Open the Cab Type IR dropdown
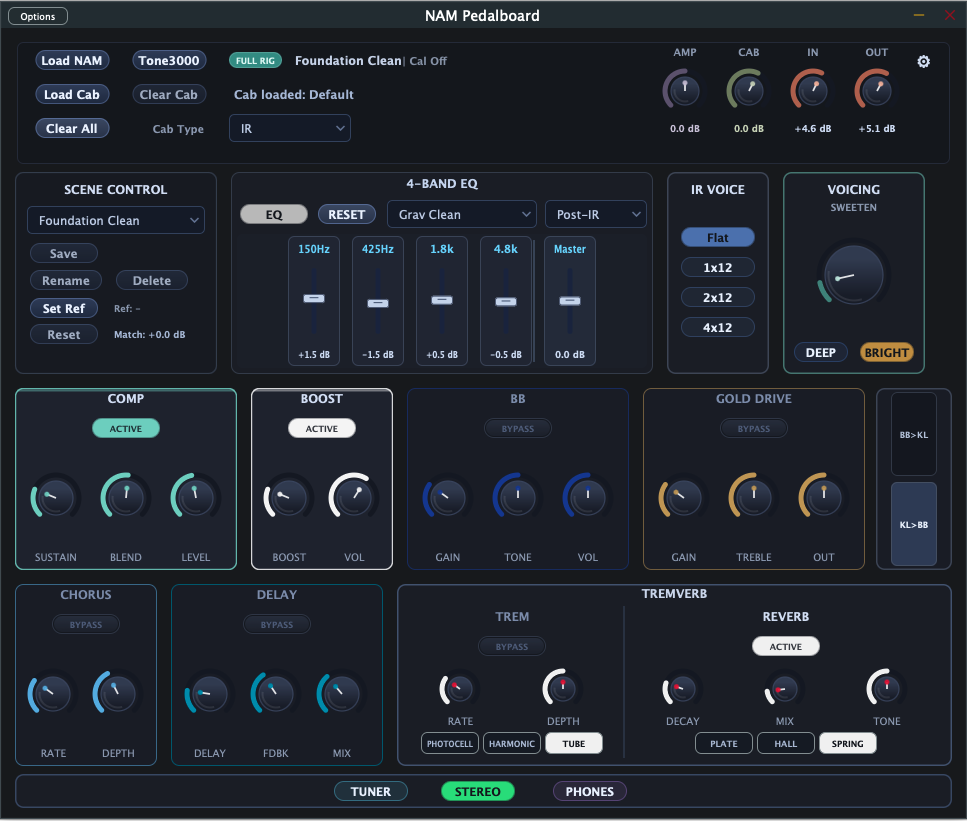967x821 pixels. 290,128
